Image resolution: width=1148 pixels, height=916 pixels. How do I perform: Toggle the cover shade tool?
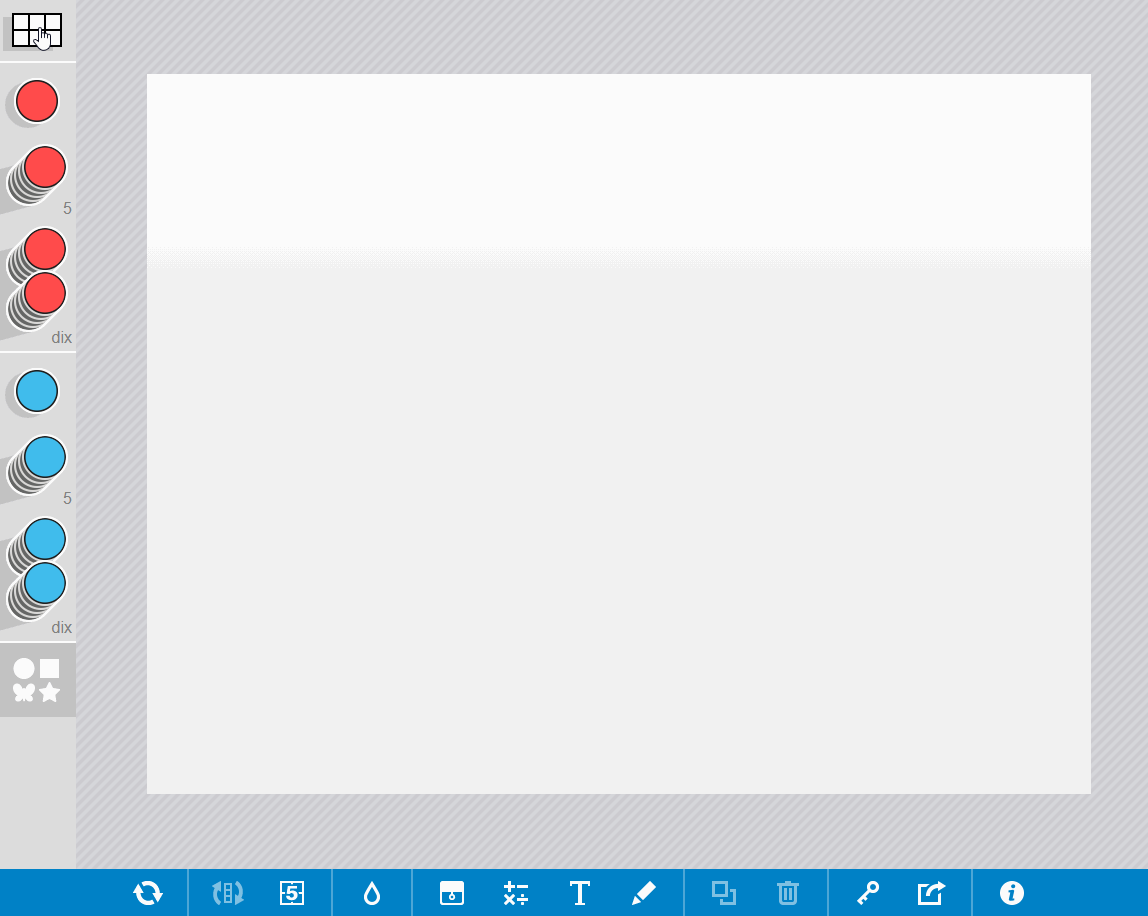(452, 893)
